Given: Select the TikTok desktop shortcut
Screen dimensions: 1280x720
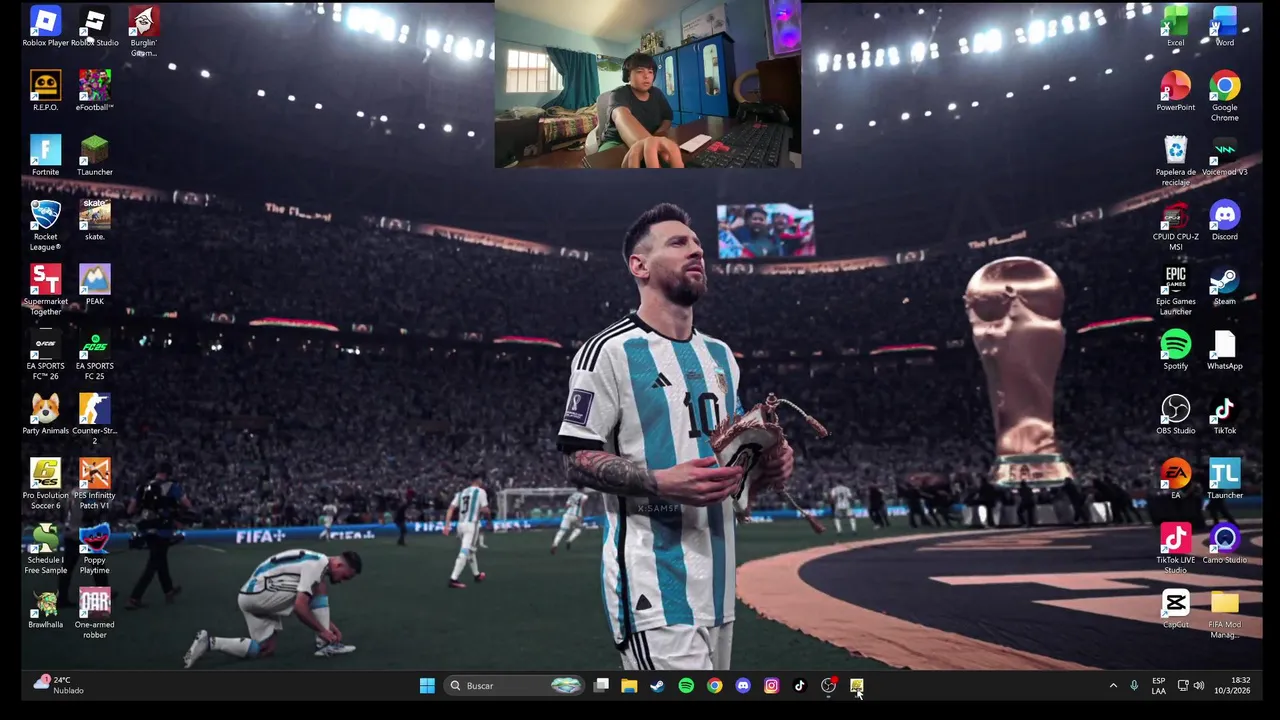Looking at the screenshot, I should (x=1224, y=414).
